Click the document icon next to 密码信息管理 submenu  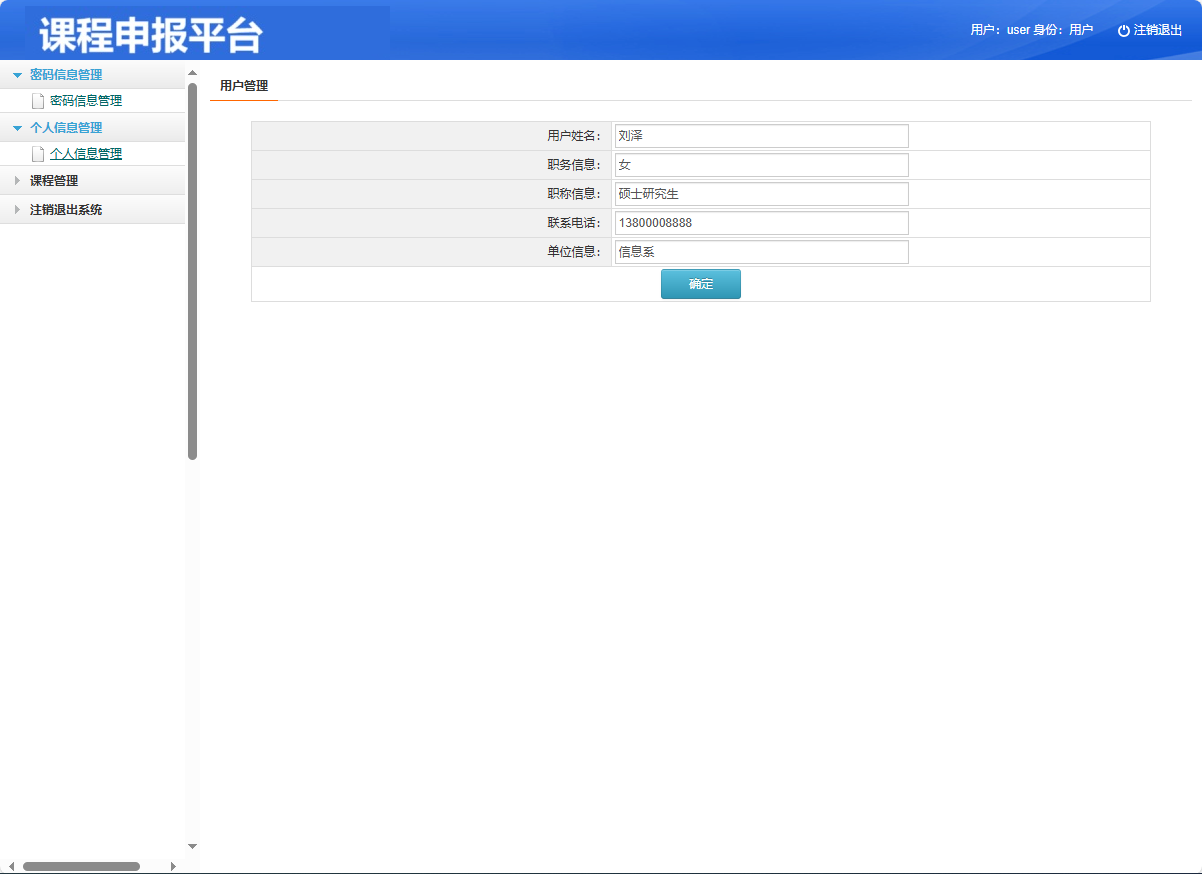pos(37,100)
